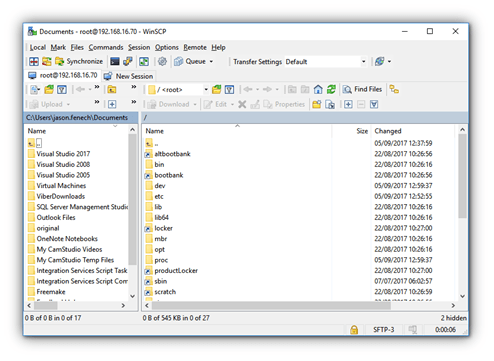
Task: Open the Mark menu
Action: pyautogui.click(x=58, y=47)
